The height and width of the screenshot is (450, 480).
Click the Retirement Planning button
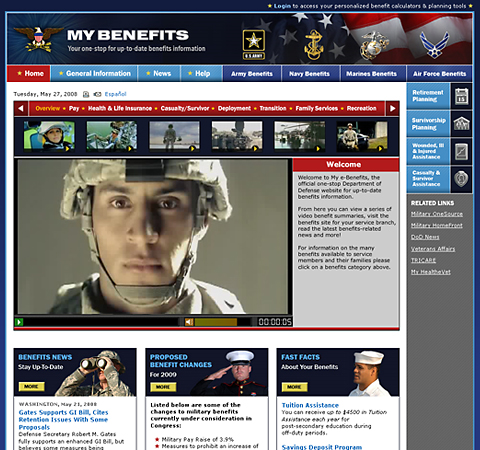[428, 96]
